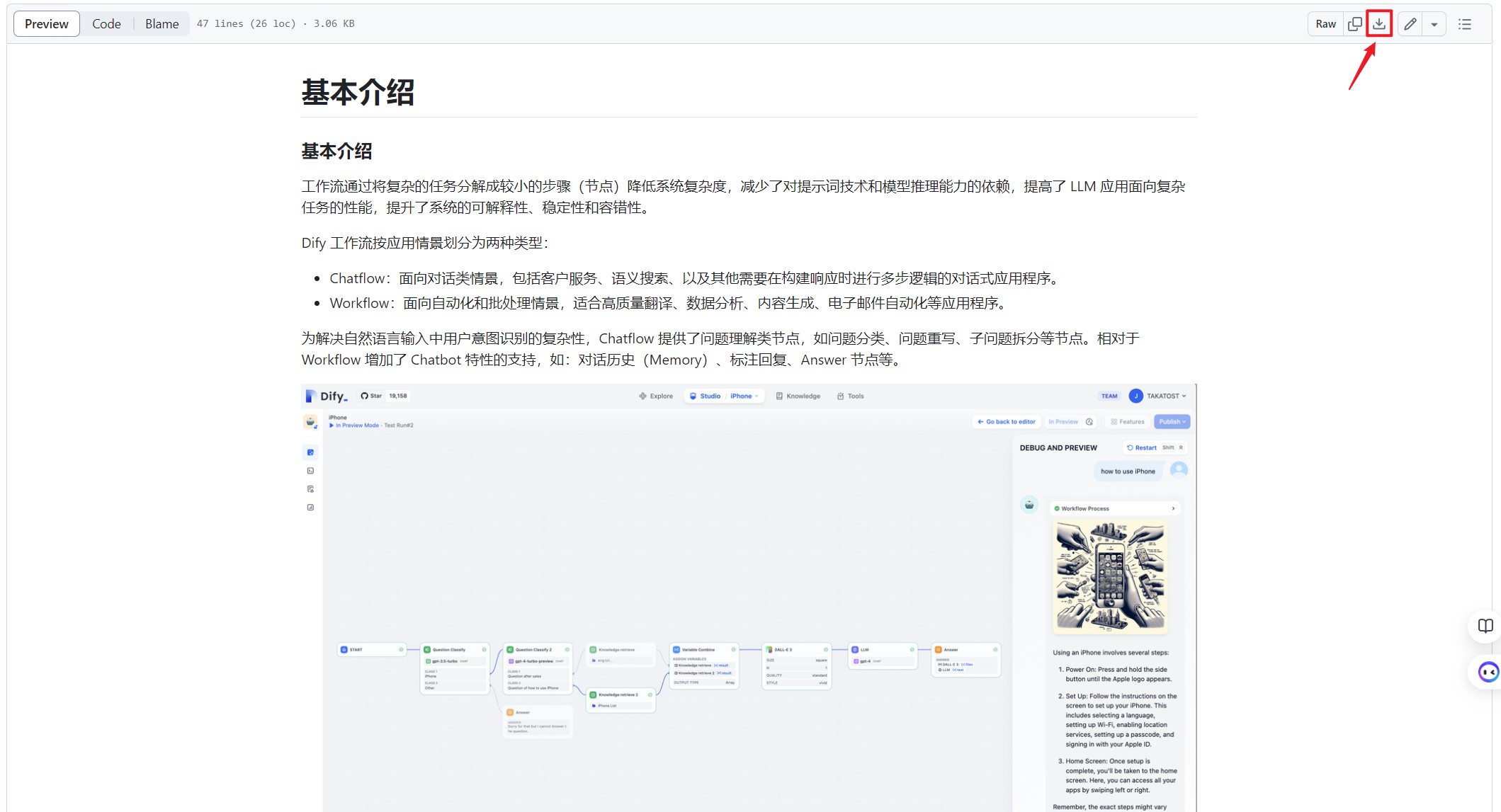The height and width of the screenshot is (812, 1501).
Task: Open the document outline icon
Action: tap(1465, 23)
